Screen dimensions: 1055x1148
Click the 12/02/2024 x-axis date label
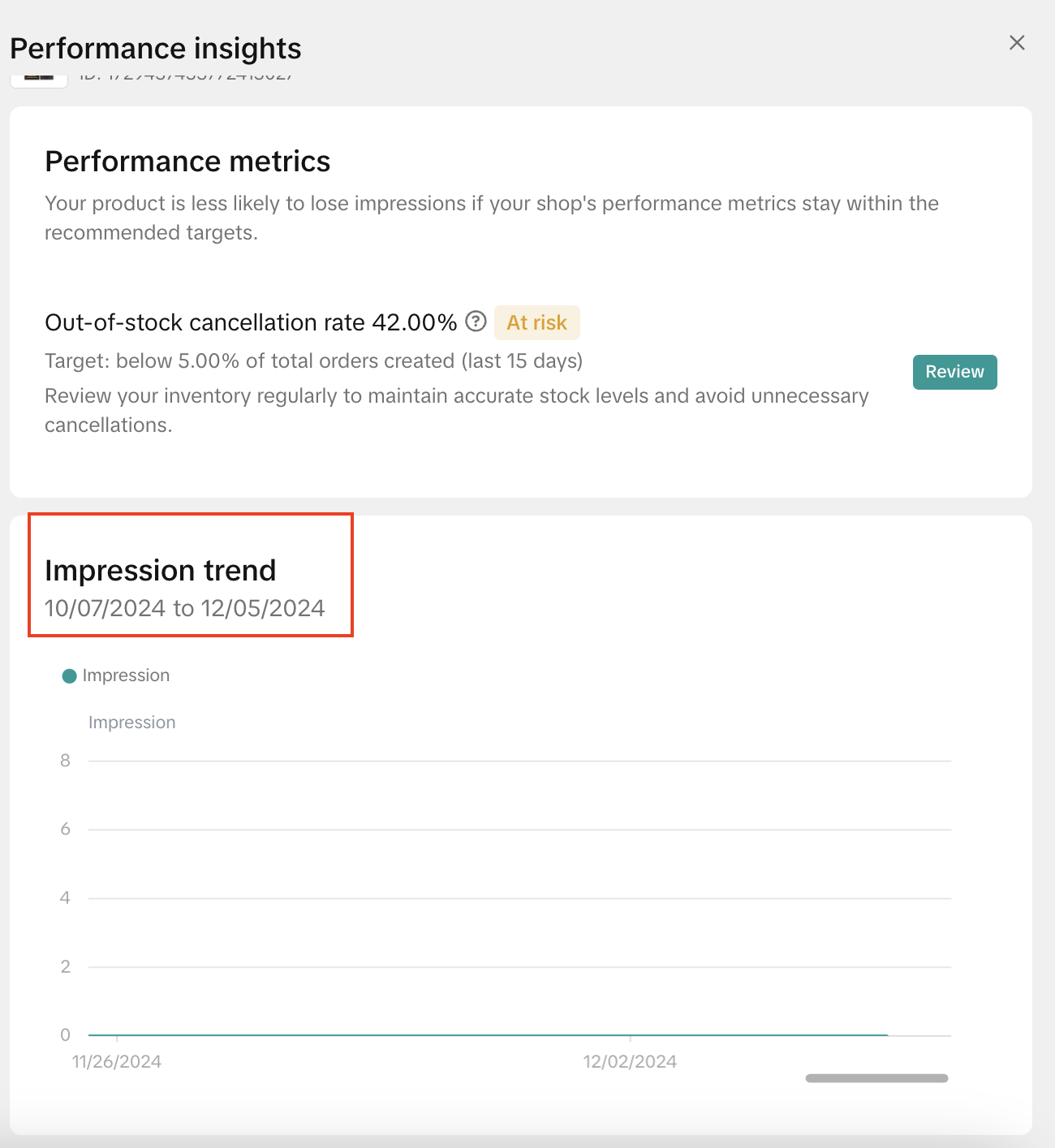click(630, 1061)
